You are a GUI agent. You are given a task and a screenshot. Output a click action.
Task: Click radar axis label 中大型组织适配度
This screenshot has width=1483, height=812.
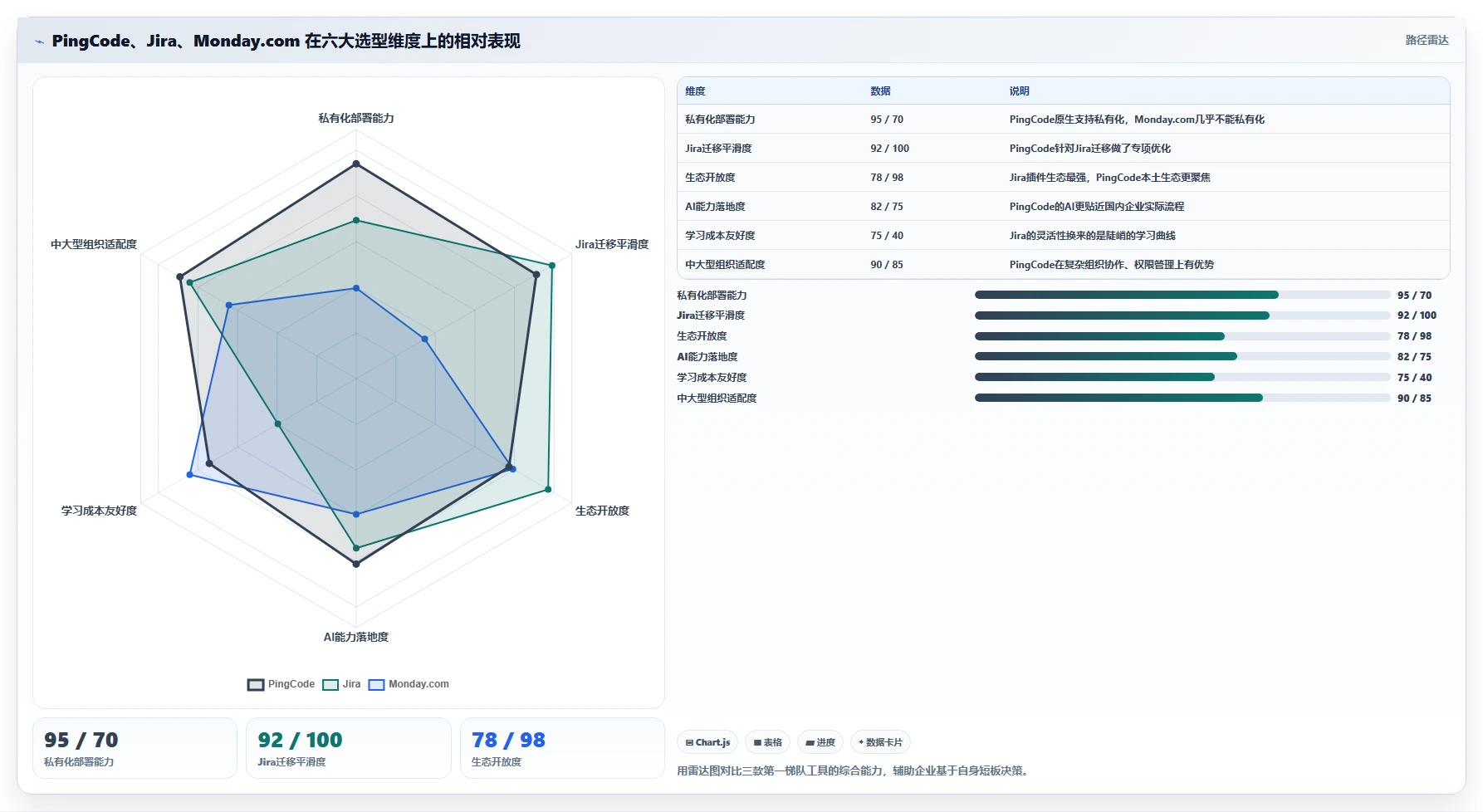pyautogui.click(x=94, y=244)
